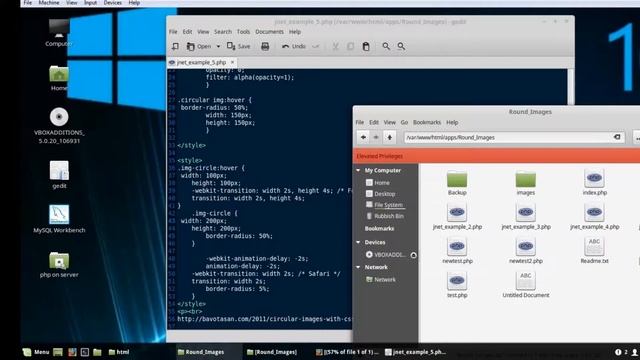Undo the last edit in gedit
640x360 pixels.
[293, 46]
